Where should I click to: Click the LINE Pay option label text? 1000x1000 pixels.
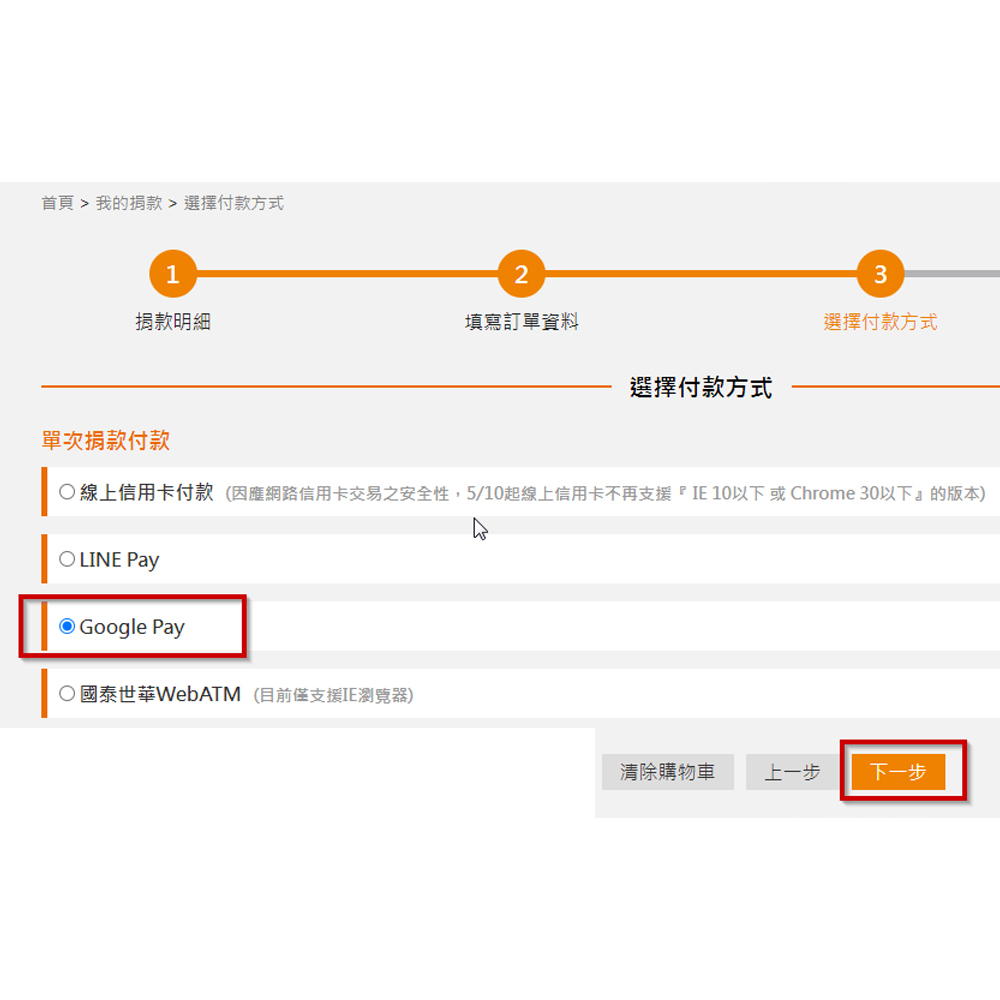[x=119, y=560]
